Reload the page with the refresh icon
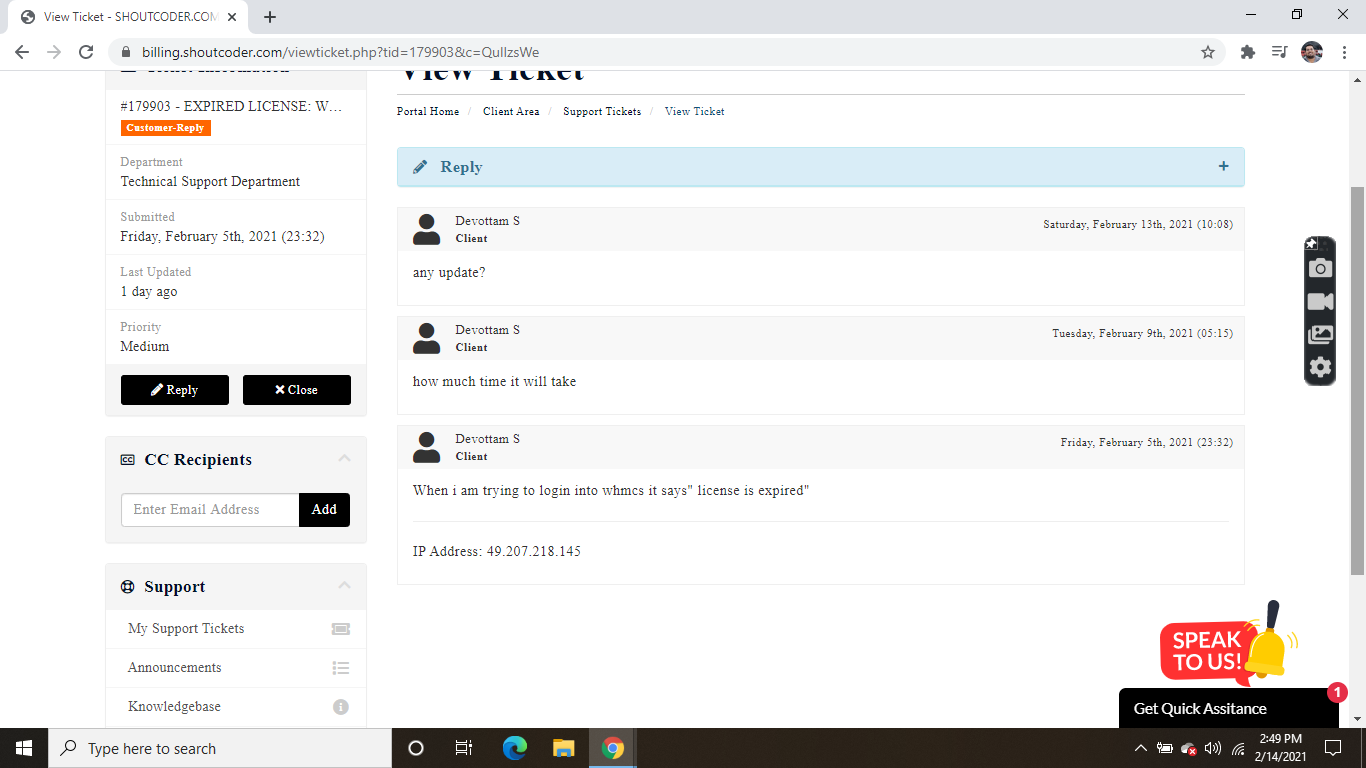Viewport: 1366px width, 768px height. [86, 52]
